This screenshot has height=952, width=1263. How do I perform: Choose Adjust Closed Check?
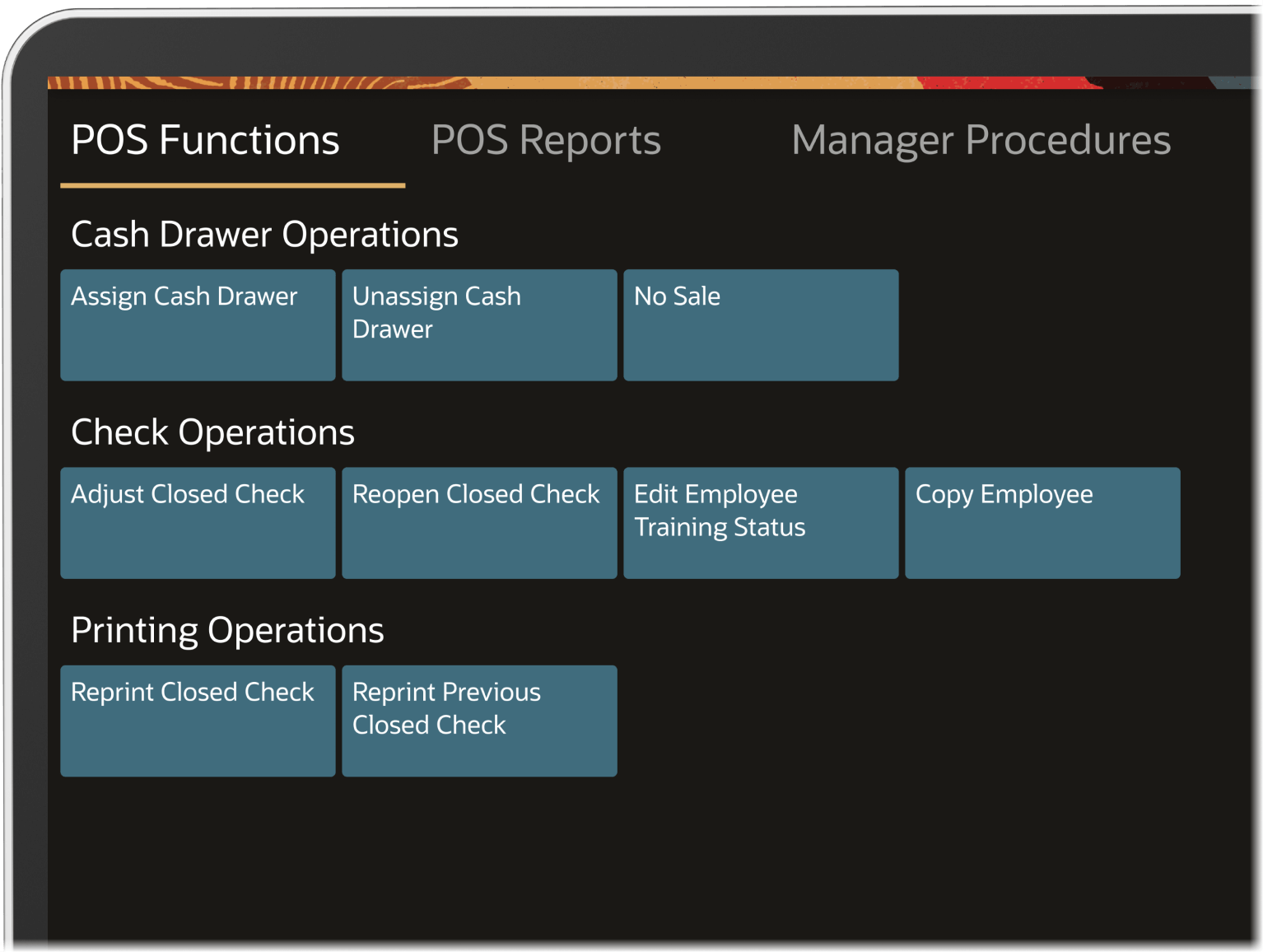[x=198, y=522]
